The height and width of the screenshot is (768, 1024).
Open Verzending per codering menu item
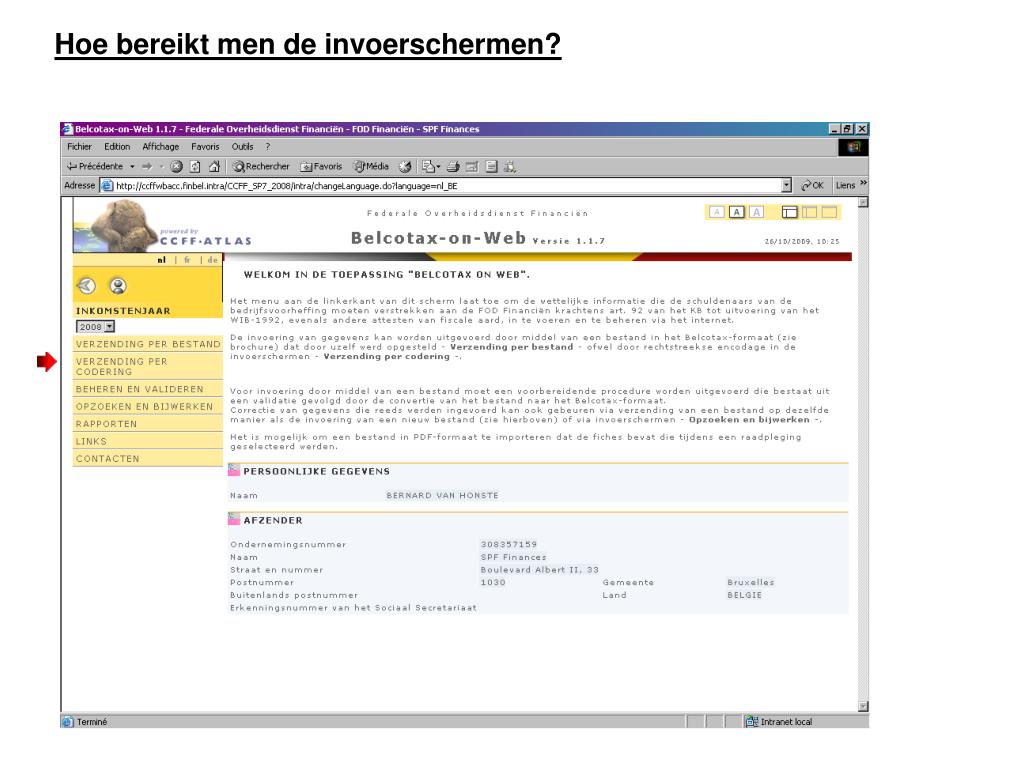pyautogui.click(x=148, y=366)
